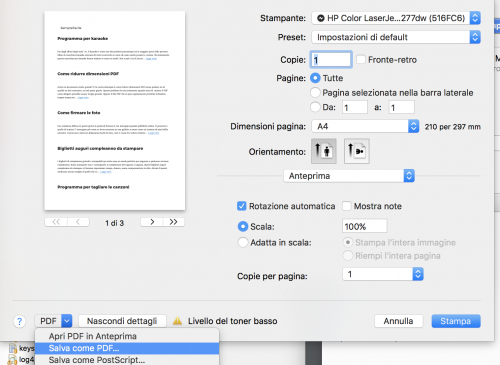Screen dimensions: 500x365
Task: Go to next preview page arrow
Action: 152,222
